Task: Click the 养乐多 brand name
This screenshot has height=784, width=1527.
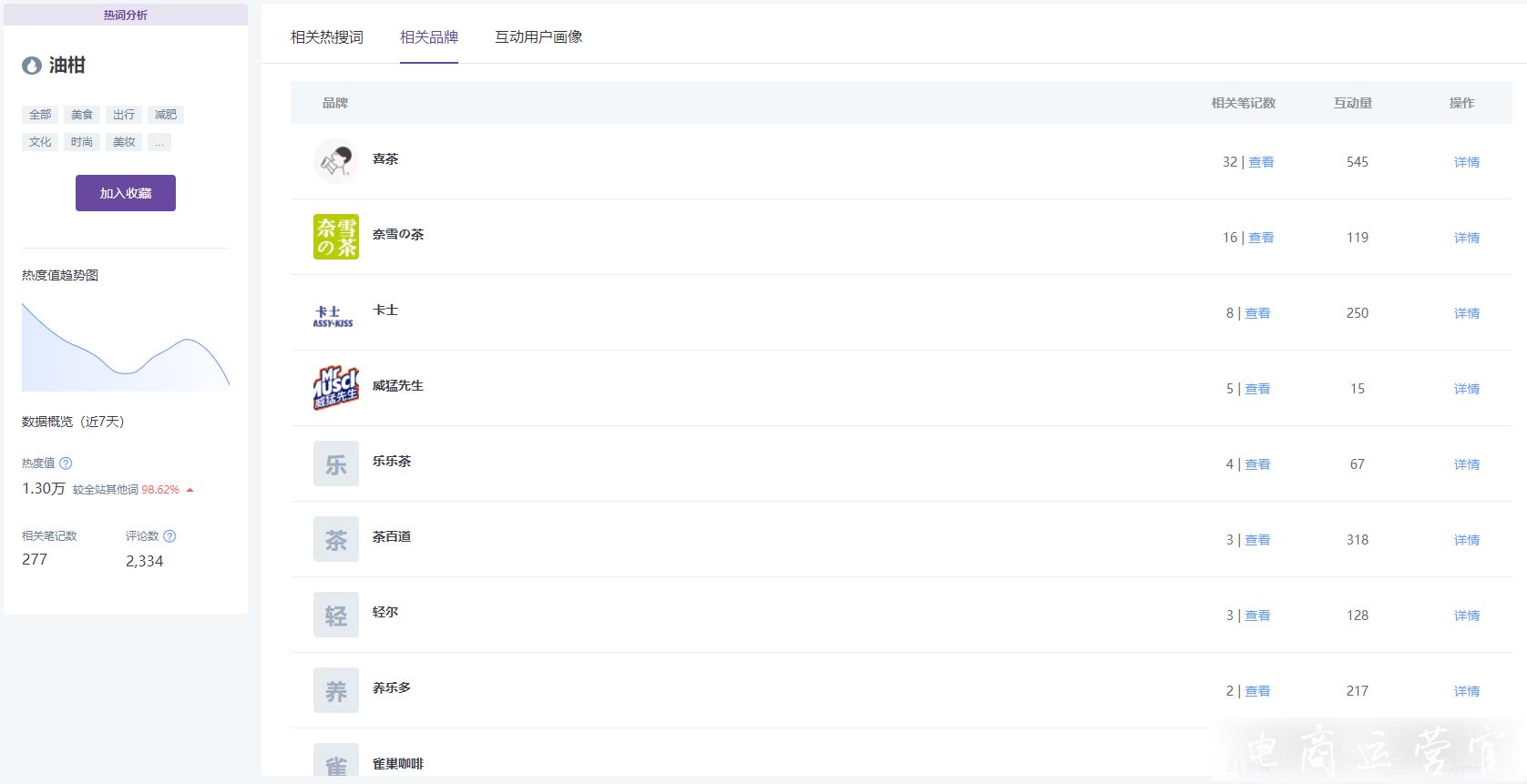Action: pos(392,687)
